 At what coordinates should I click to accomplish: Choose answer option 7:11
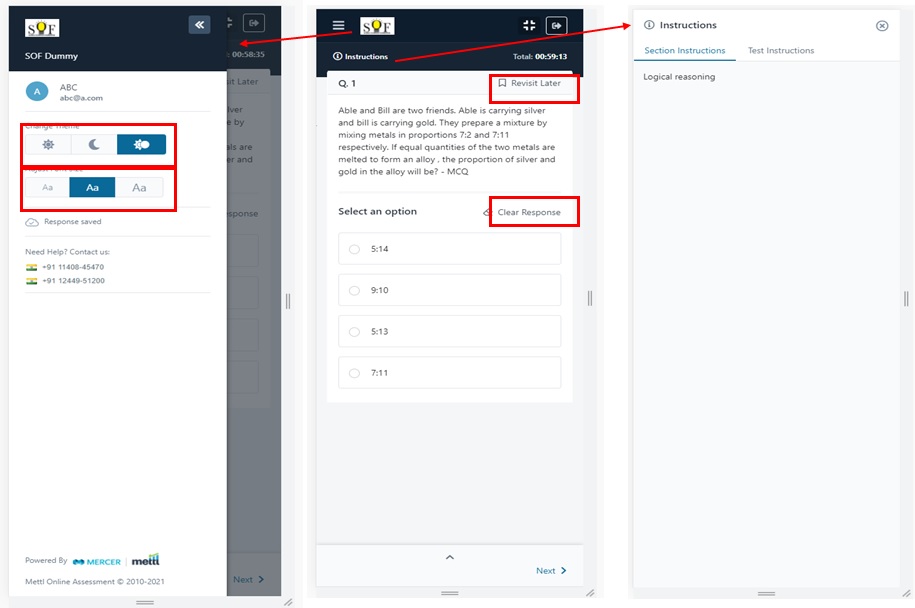point(354,373)
